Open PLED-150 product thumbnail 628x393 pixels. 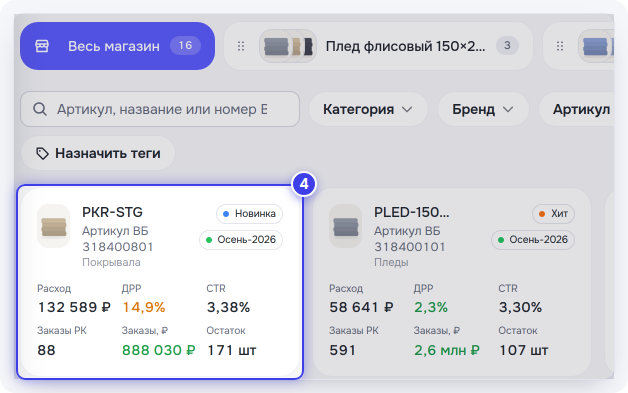point(346,226)
